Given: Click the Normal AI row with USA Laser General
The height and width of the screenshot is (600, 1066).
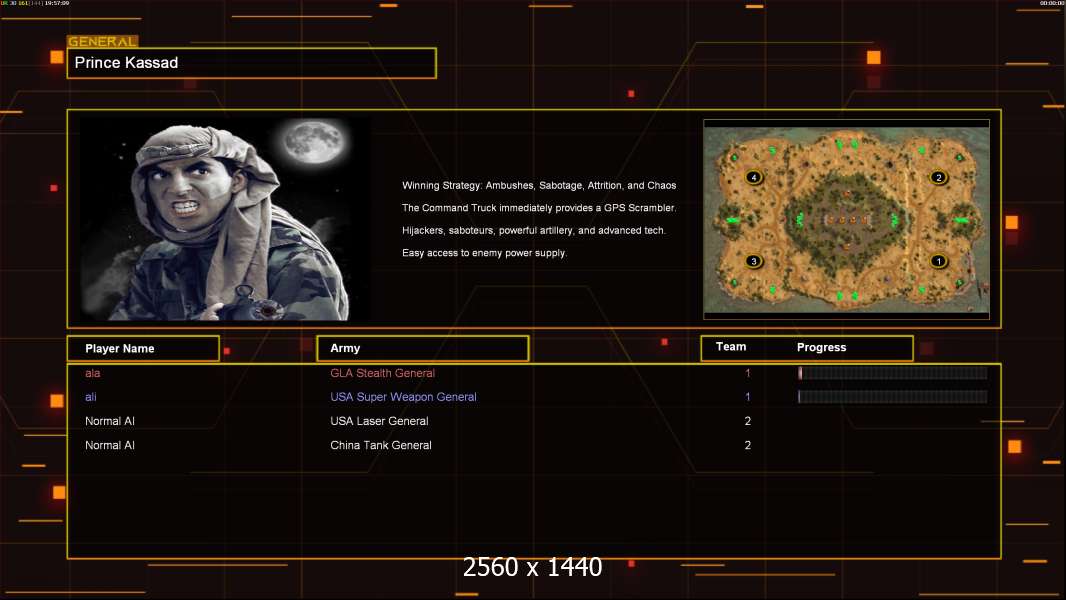Looking at the screenshot, I should point(534,421).
